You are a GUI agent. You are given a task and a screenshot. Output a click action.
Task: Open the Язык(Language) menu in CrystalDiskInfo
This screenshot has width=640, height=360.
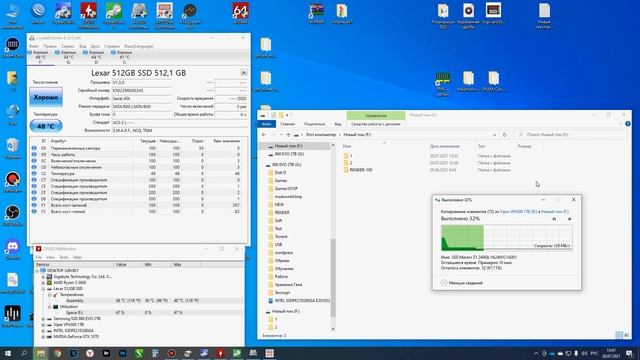click(x=139, y=46)
